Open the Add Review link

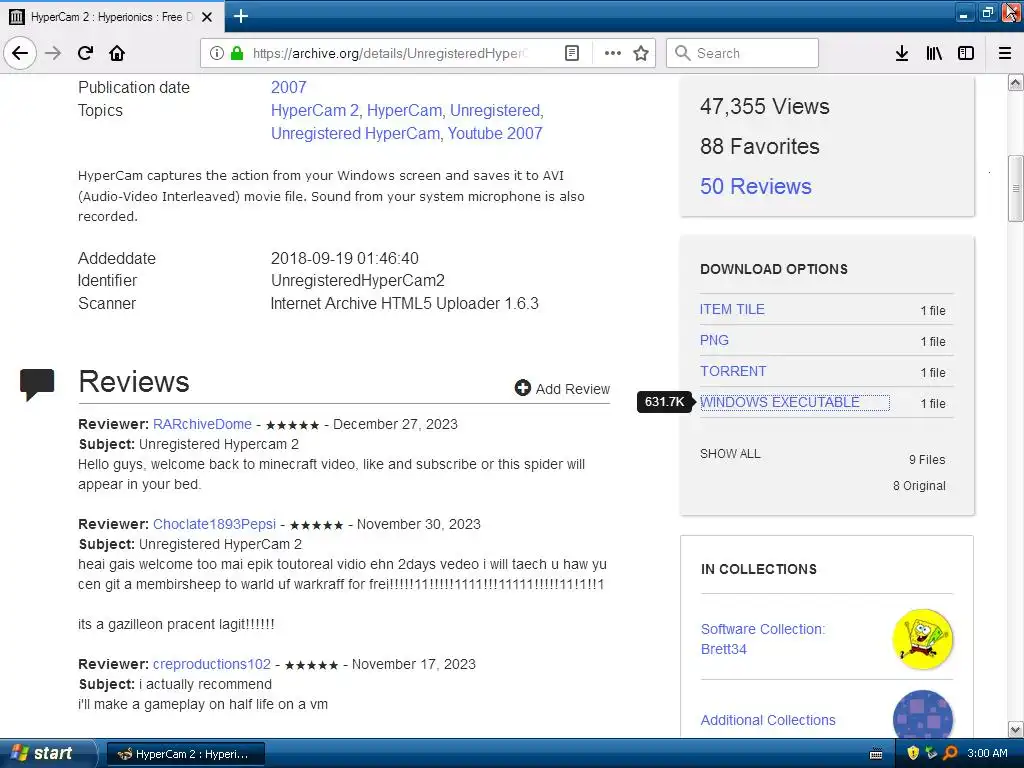573,389
